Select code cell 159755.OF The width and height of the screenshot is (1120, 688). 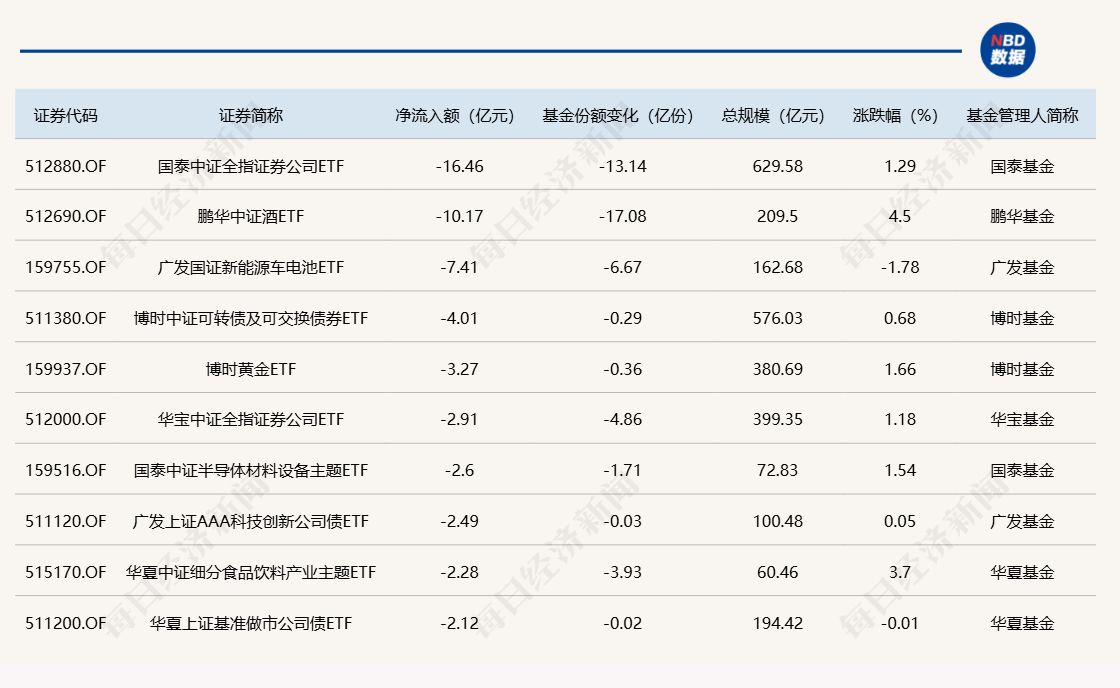(x=66, y=267)
